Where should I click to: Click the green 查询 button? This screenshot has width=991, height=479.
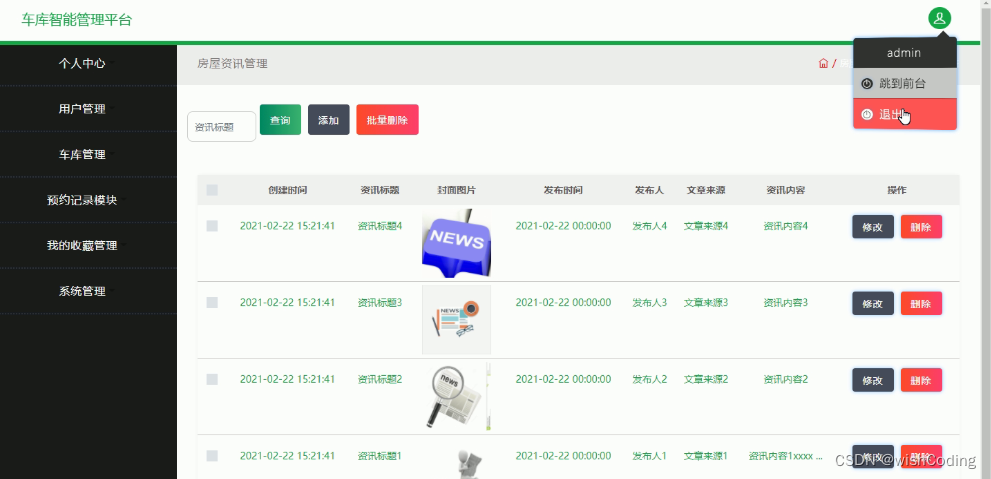point(280,119)
